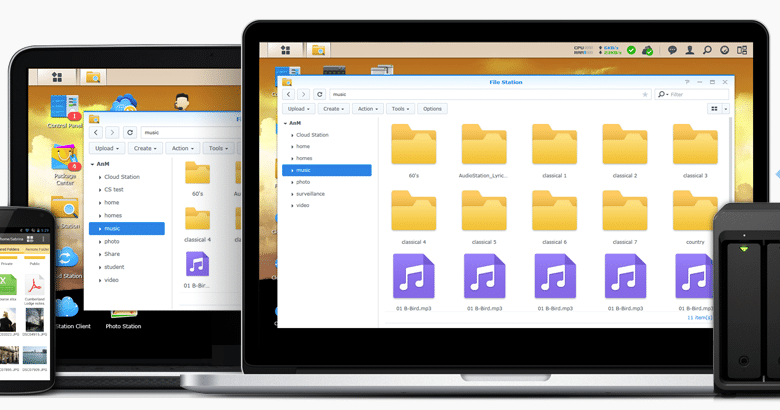Open Photo Station on the tablet desktop
The image size is (780, 410).
pos(123,320)
